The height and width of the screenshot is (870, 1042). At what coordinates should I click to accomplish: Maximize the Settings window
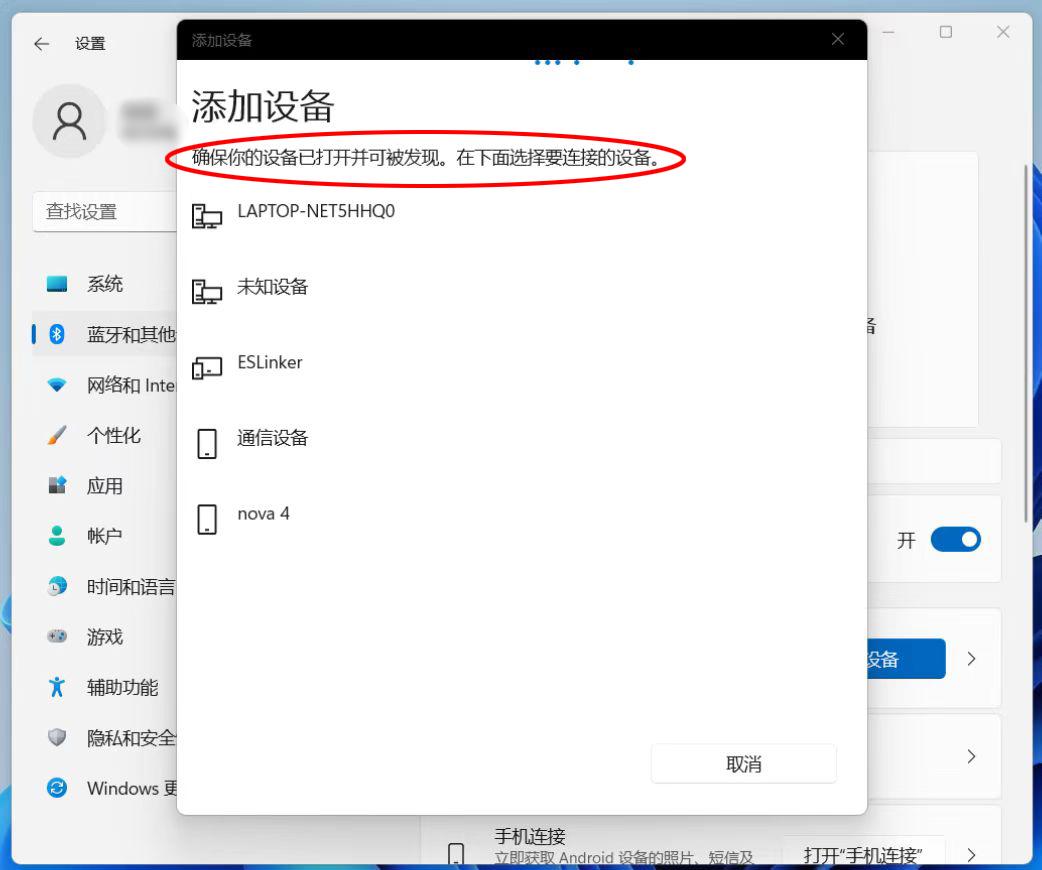[946, 32]
